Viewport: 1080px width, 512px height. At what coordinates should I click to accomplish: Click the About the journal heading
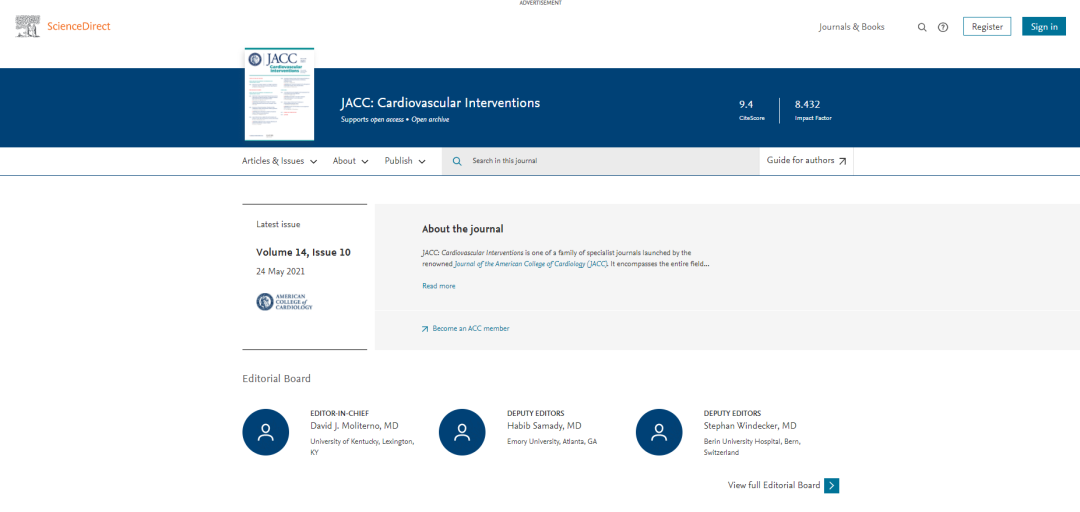click(x=463, y=229)
